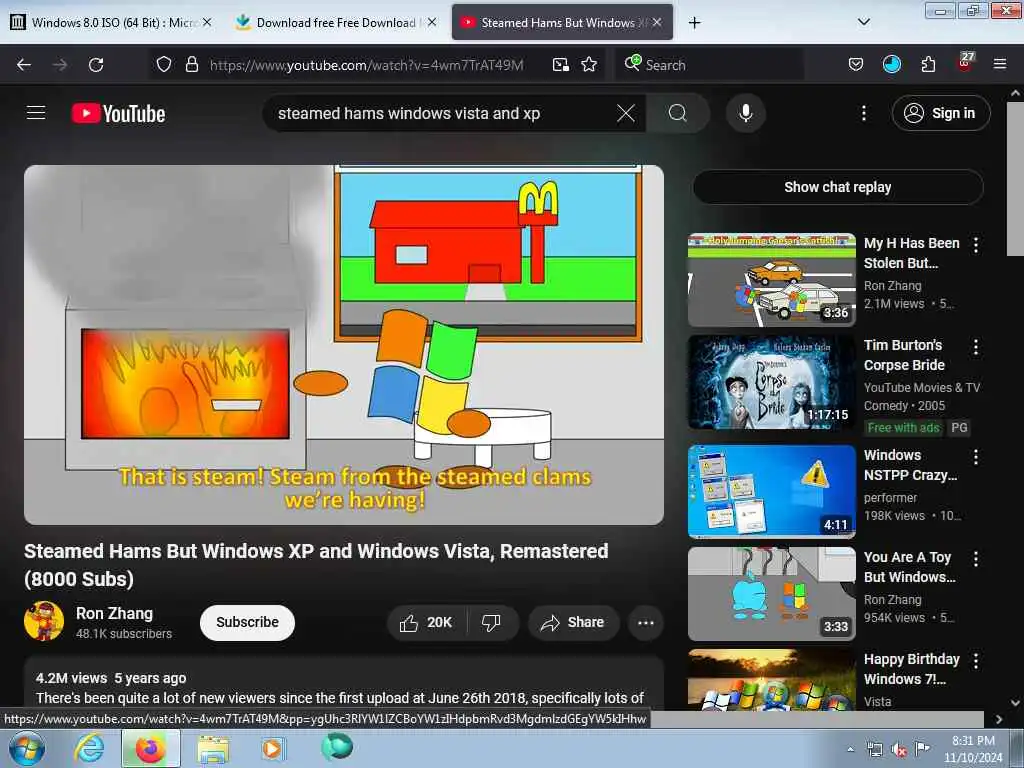The height and width of the screenshot is (768, 1024).
Task: Open the Pocket save icon
Action: (856, 64)
